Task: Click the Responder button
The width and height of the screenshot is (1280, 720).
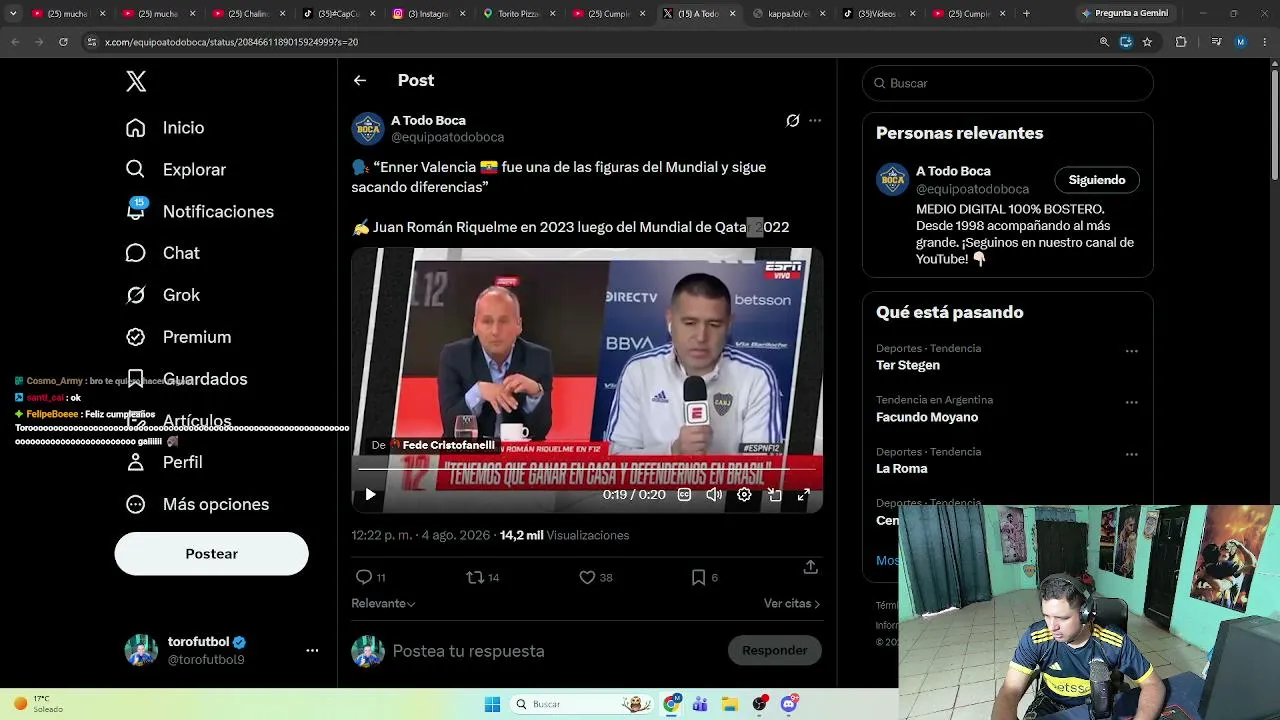Action: [x=775, y=650]
